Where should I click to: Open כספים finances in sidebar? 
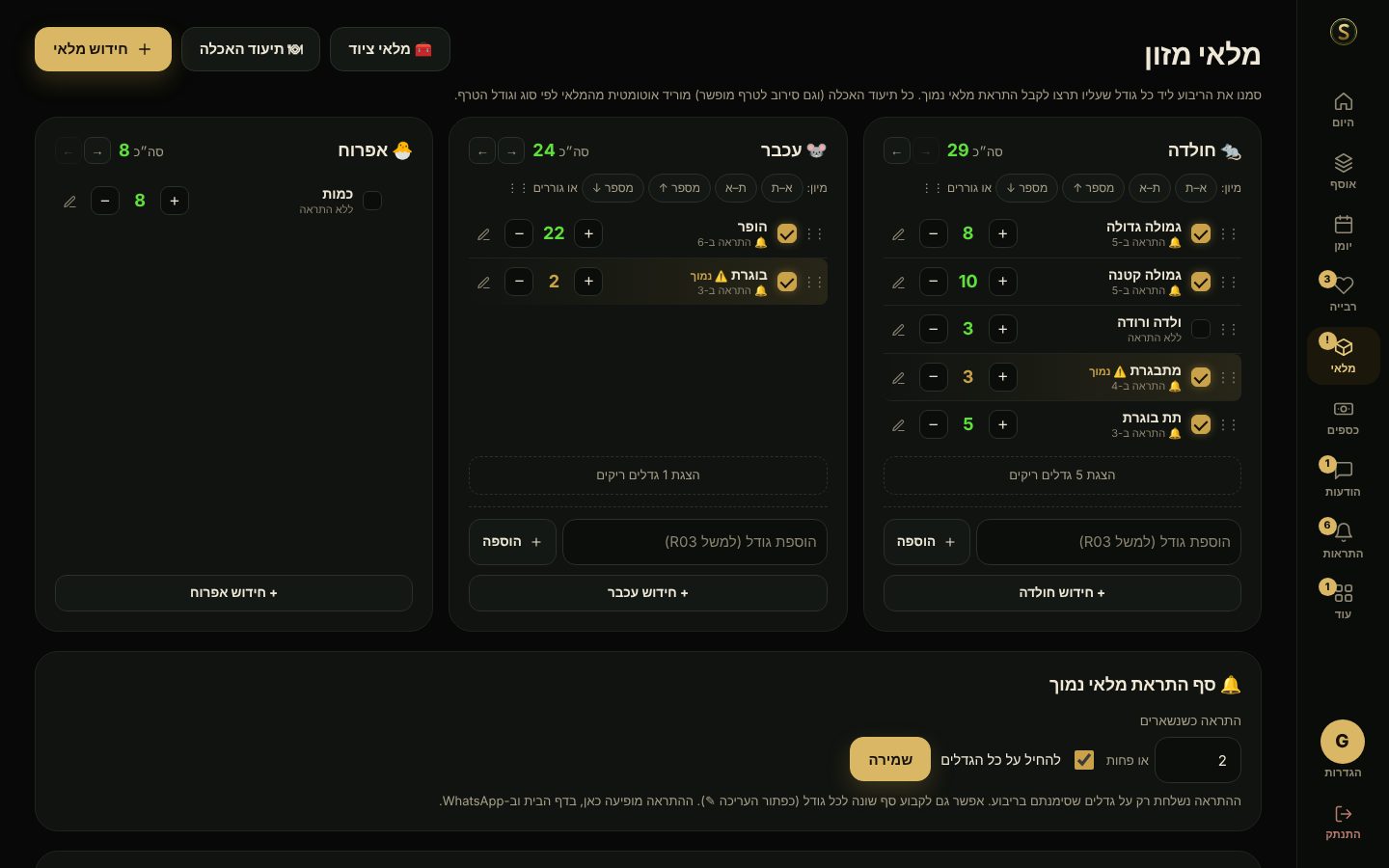coord(1343,418)
